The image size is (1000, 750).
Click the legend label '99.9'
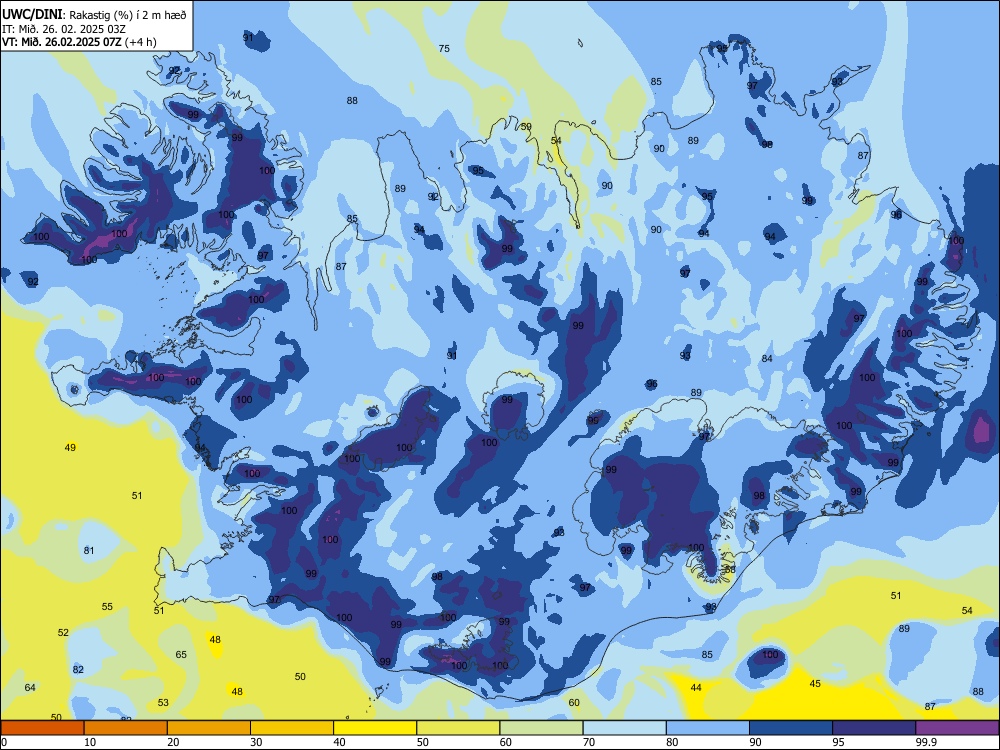click(x=925, y=742)
